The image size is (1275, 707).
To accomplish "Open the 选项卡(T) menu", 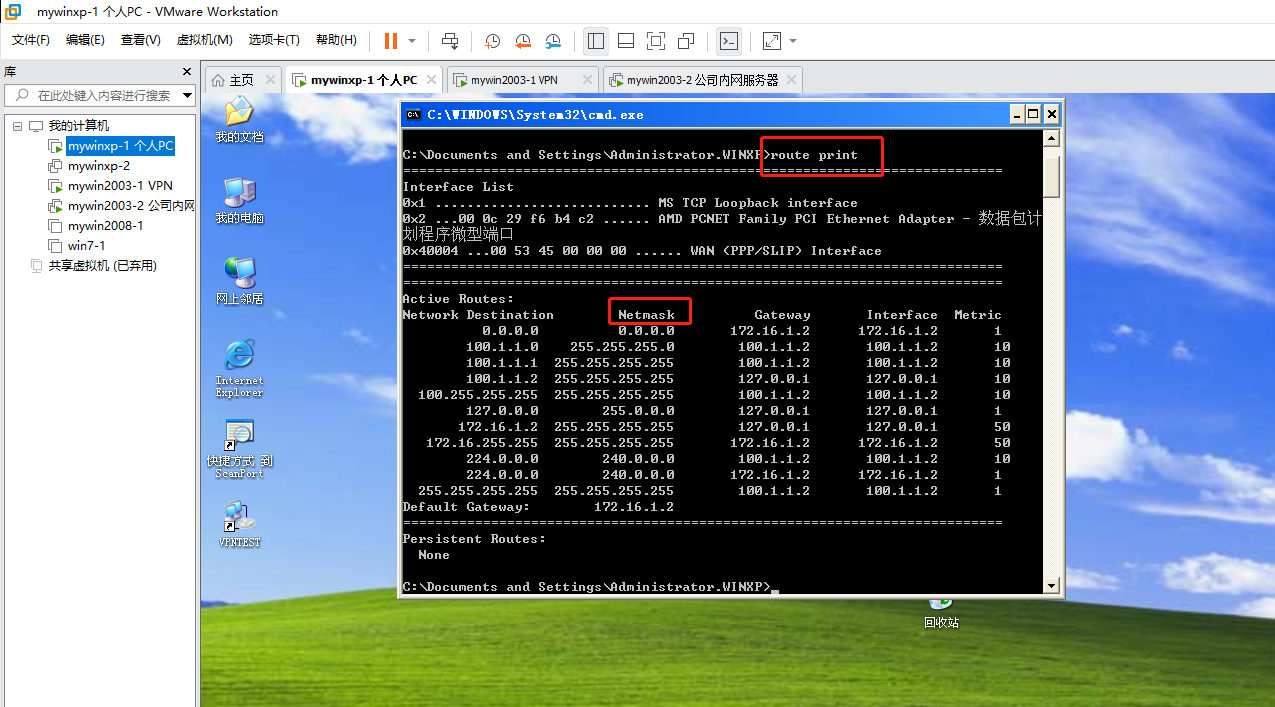I will tap(274, 40).
